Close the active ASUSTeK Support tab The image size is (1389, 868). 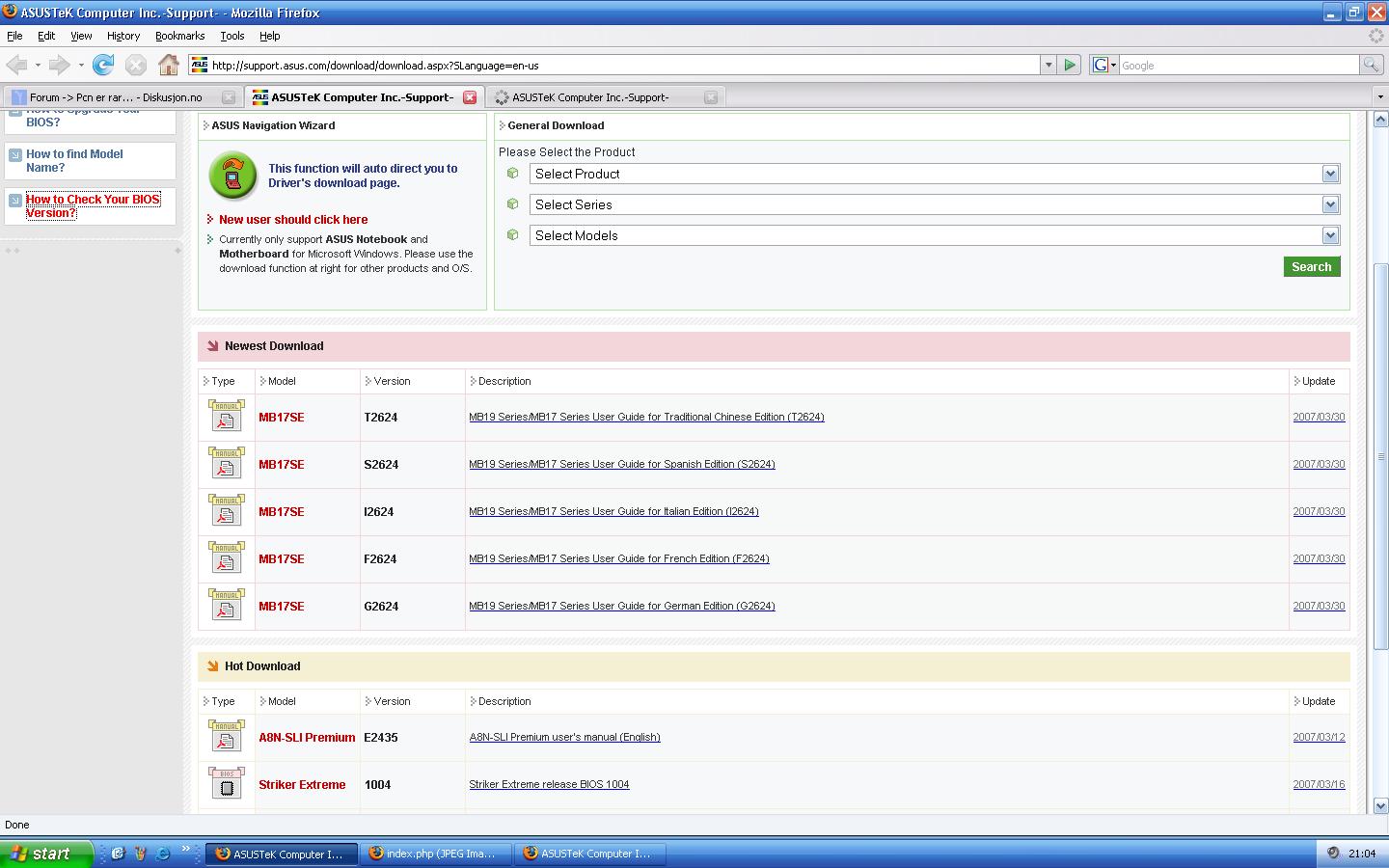coord(470,97)
